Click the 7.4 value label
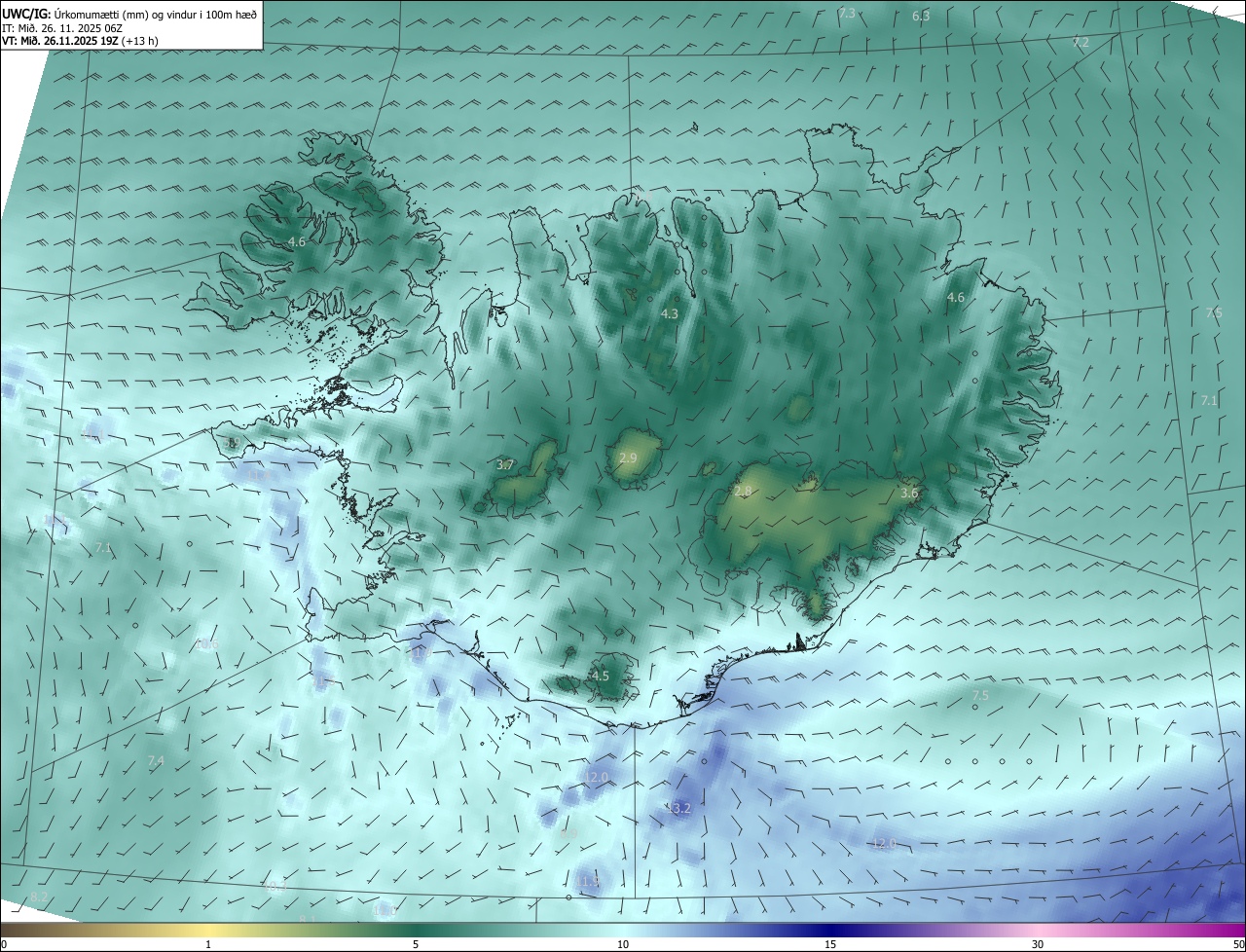The width and height of the screenshot is (1246, 952). (156, 760)
